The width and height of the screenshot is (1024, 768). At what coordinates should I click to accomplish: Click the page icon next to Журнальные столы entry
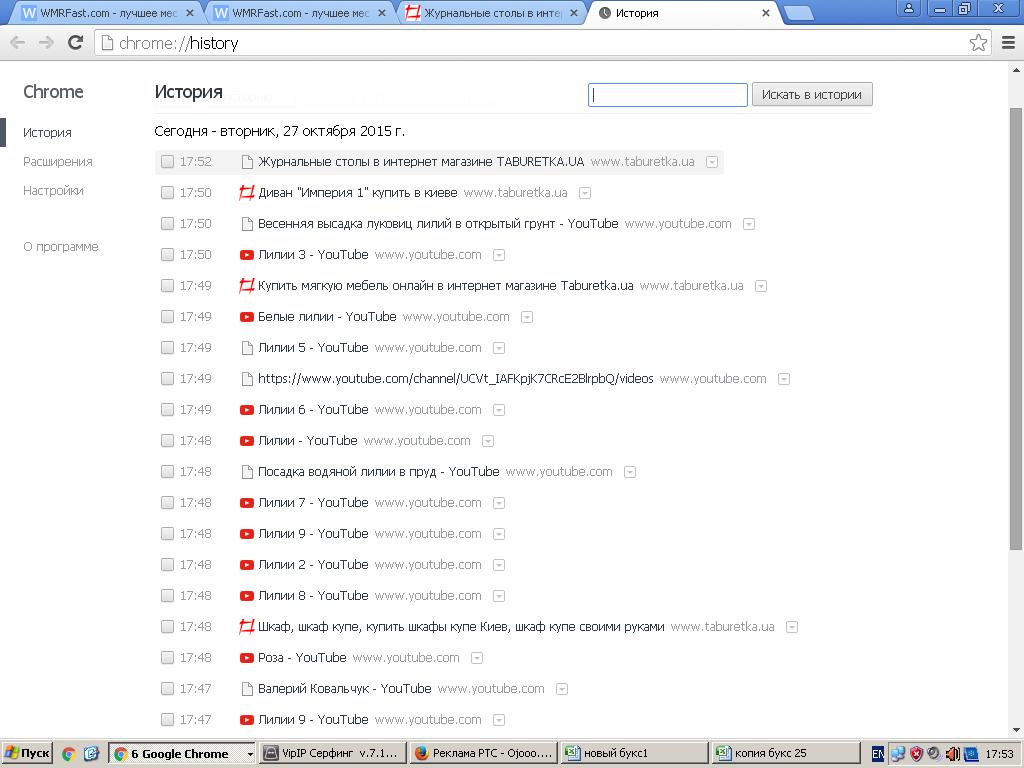point(247,162)
